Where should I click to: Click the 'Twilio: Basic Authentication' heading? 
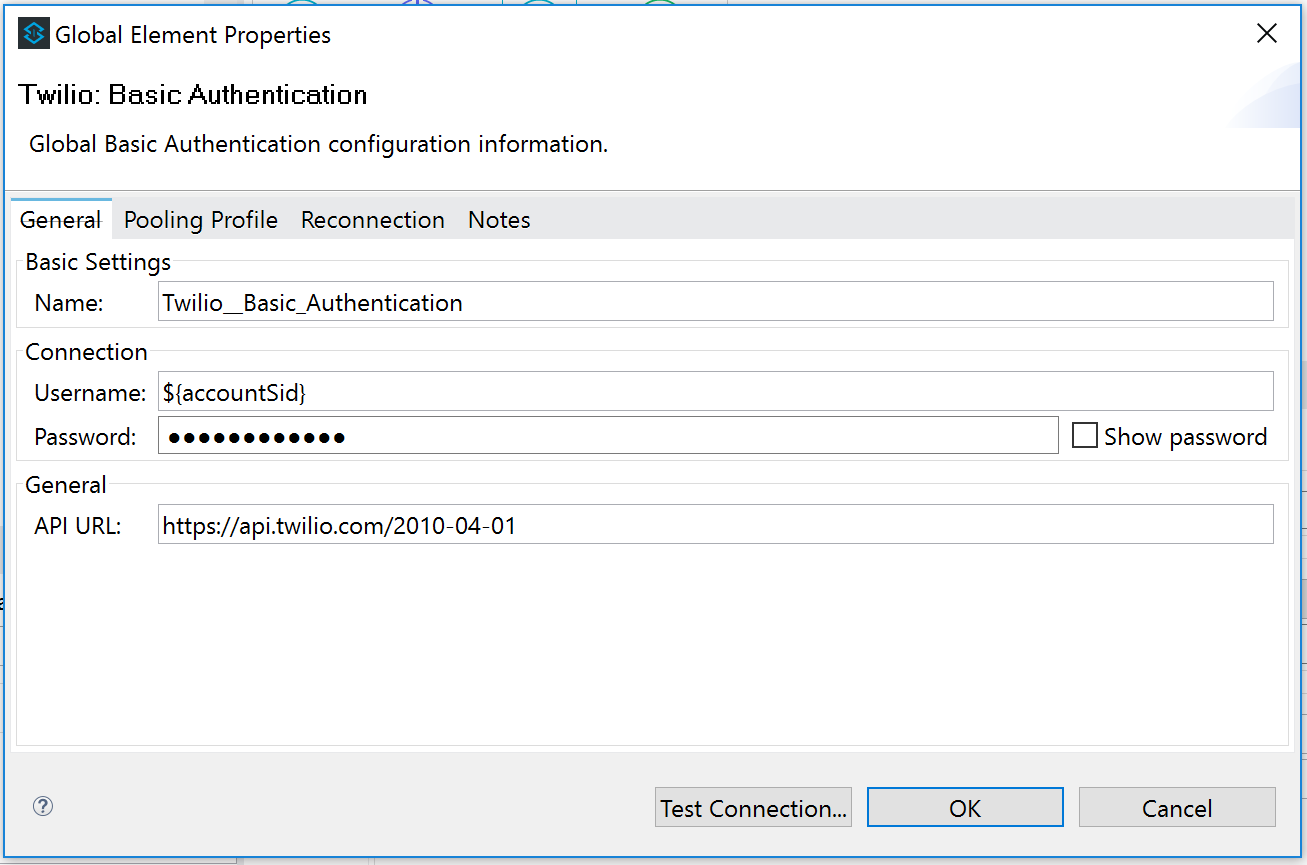[193, 95]
